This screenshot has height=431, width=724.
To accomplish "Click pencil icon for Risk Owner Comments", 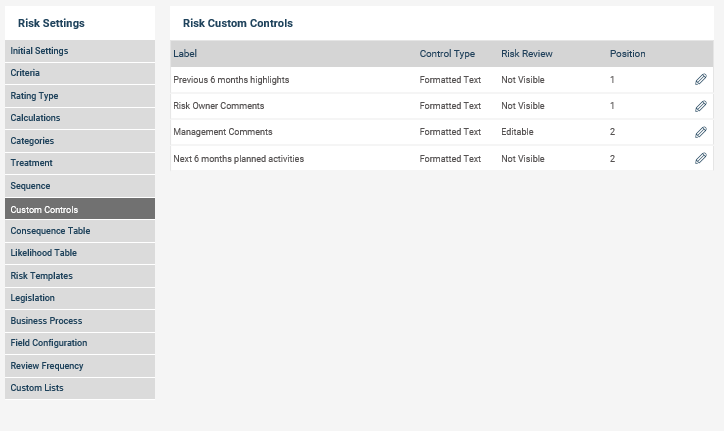I will [700, 106].
